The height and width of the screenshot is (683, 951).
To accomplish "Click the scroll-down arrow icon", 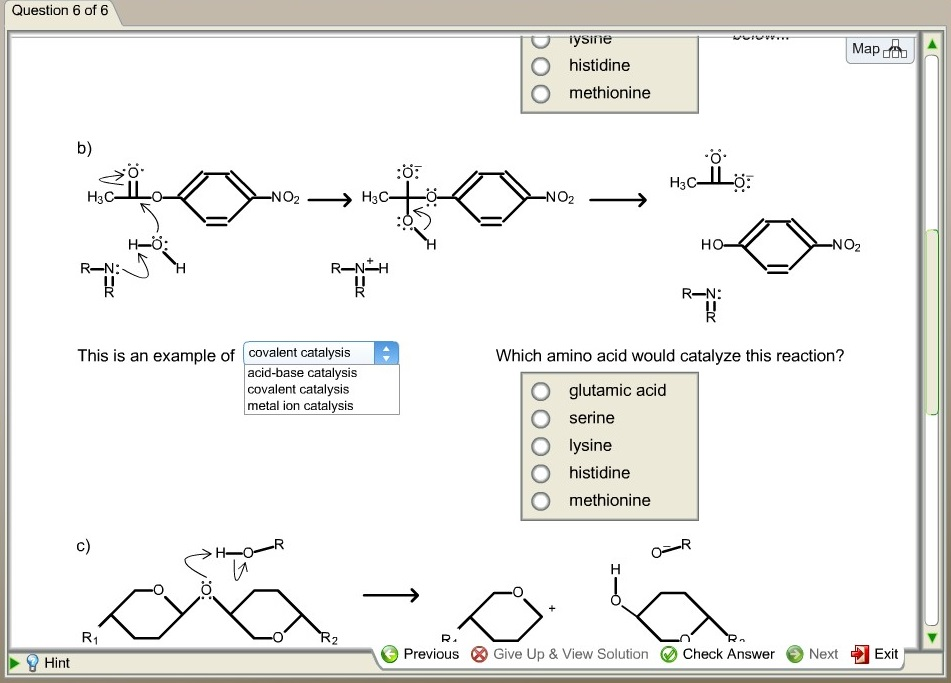I will tap(934, 636).
